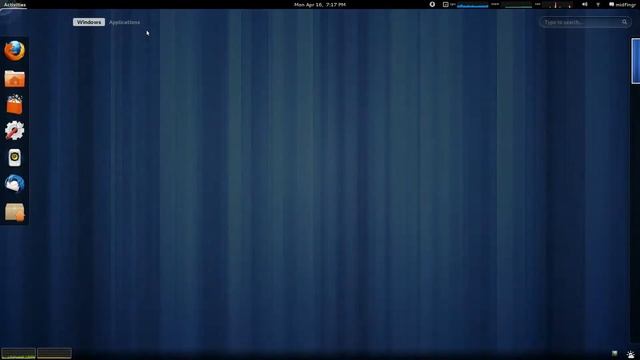The width and height of the screenshot is (640, 360).
Task: Open the Home folder icon in the dash
Action: 15,78
